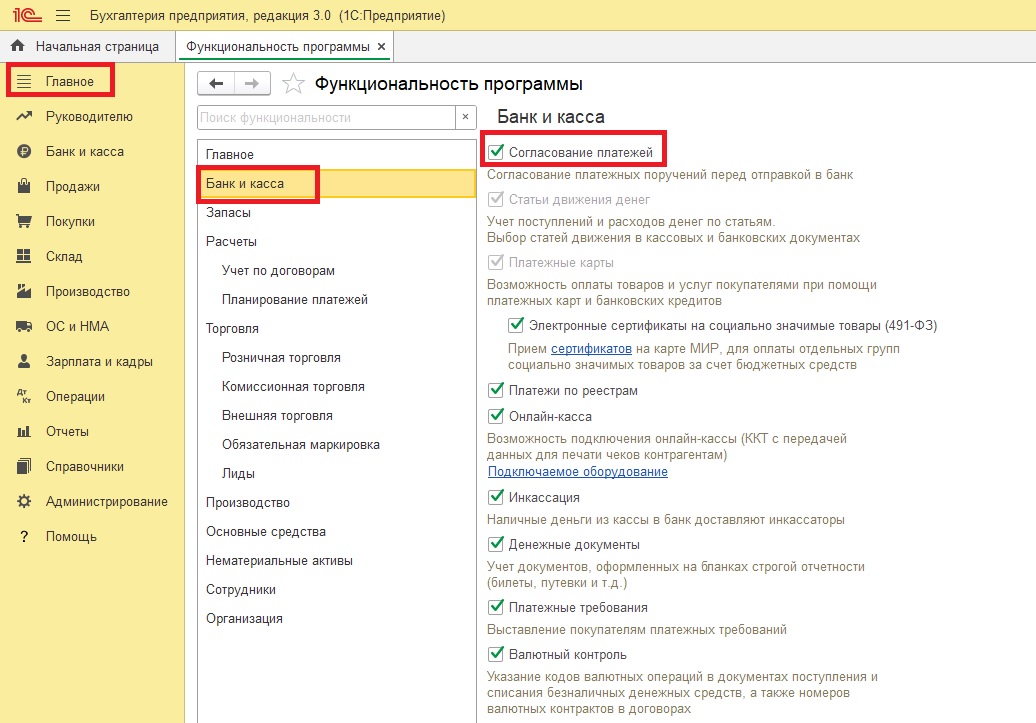Uncheck Согласование платежей checkbox
This screenshot has height=723, width=1036.
coord(496,152)
